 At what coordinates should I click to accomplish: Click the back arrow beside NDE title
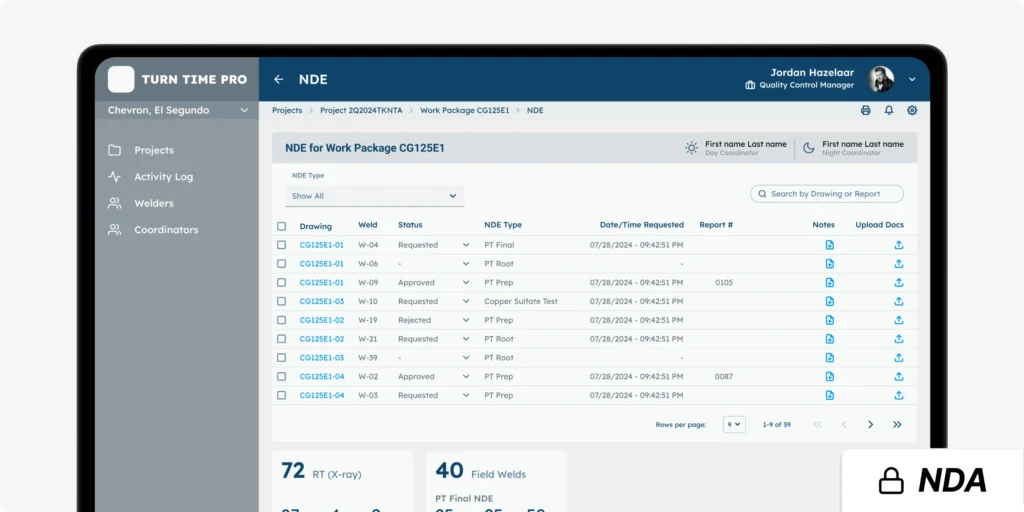[x=279, y=80]
